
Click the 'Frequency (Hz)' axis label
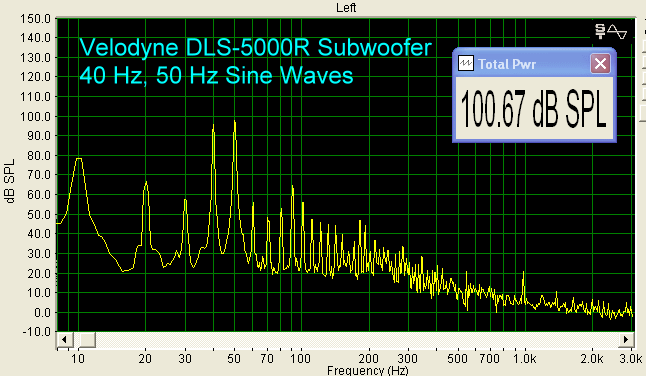pos(367,370)
